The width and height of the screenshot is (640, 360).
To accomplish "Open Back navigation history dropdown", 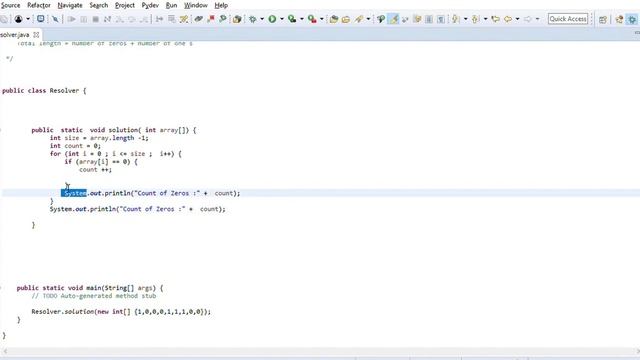I will point(517,19).
